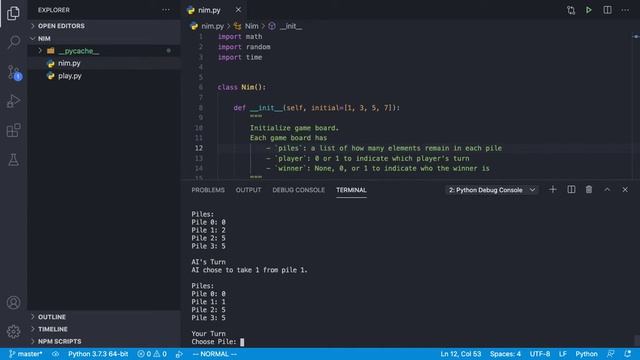Switch to the Problems tab
Screen dimensions: 640x360
coord(208,190)
